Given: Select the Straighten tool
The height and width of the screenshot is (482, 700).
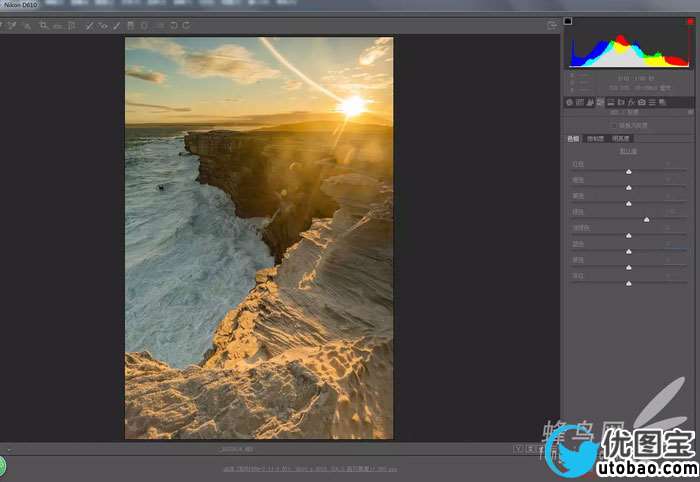Looking at the screenshot, I should click(x=58, y=26).
